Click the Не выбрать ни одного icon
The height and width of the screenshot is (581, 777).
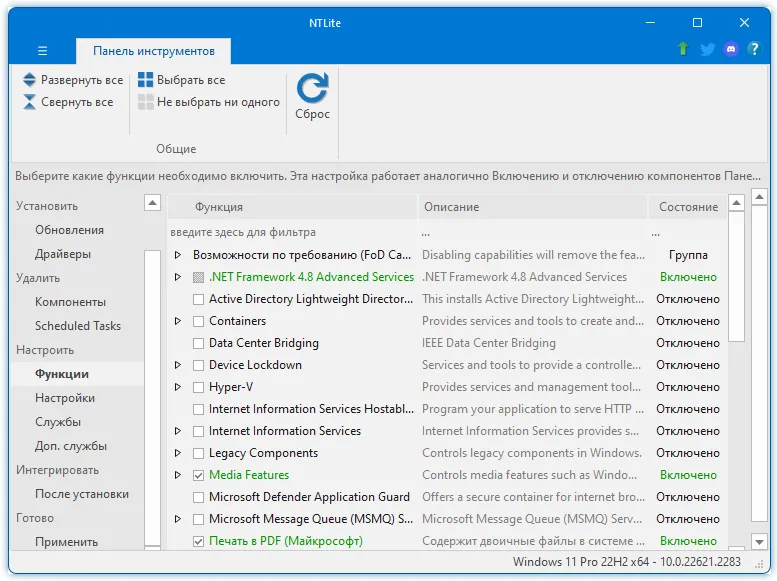tap(145, 102)
